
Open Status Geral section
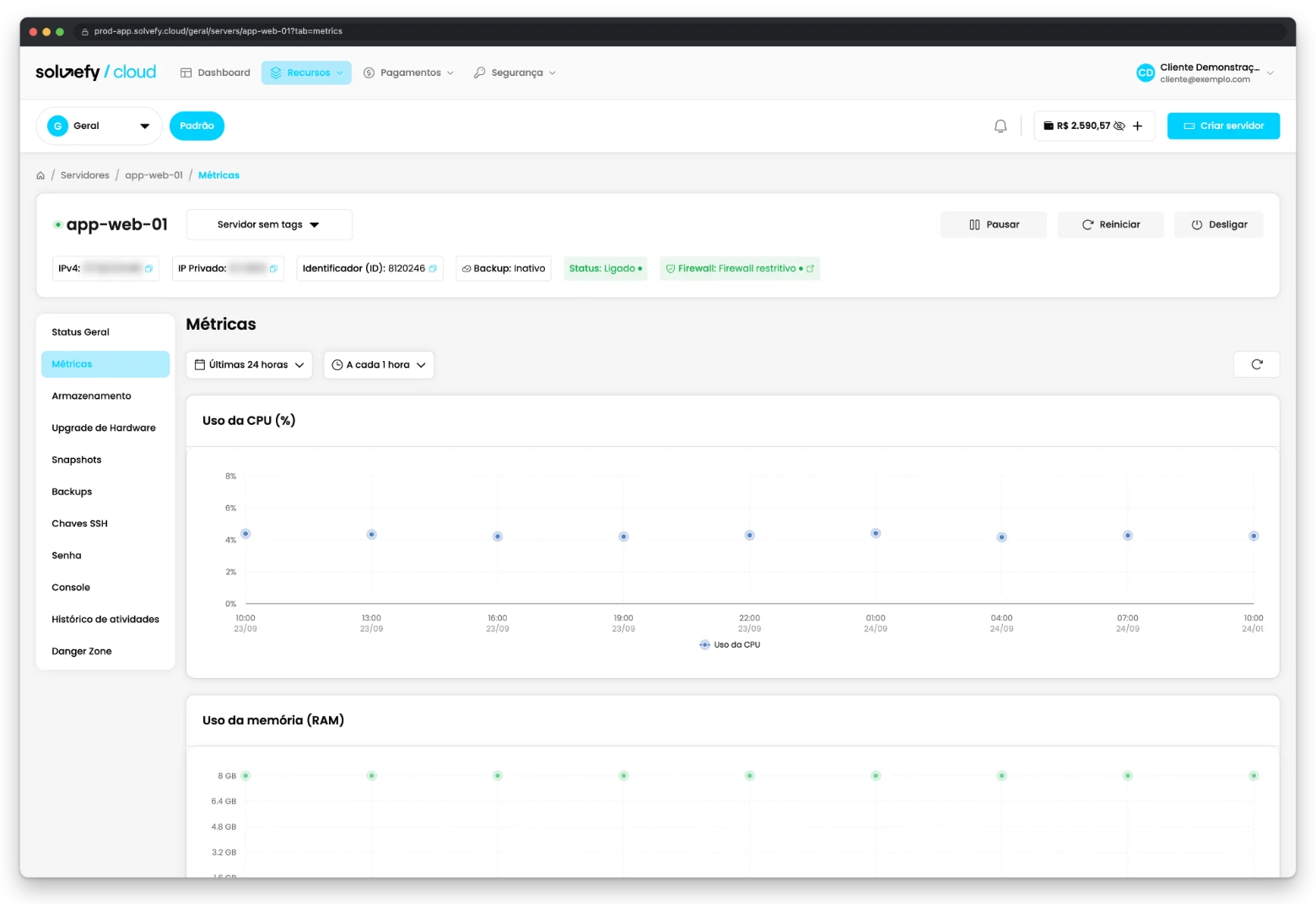tap(105, 332)
